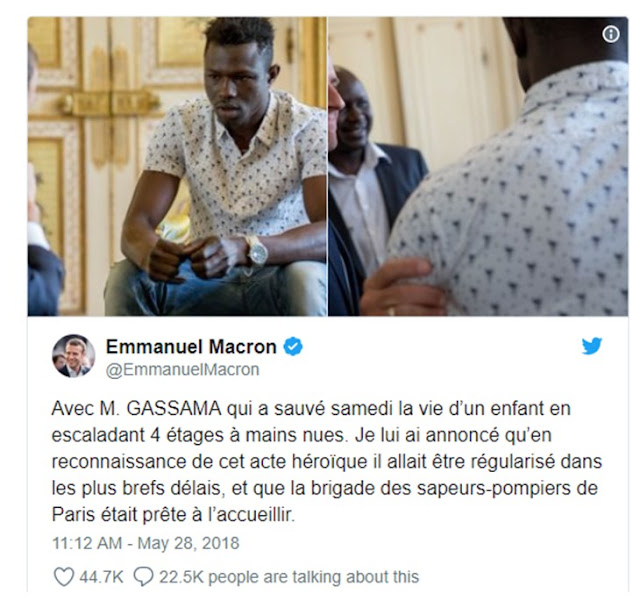Click the blue Twitter bird logo
640x601 pixels.
click(592, 346)
